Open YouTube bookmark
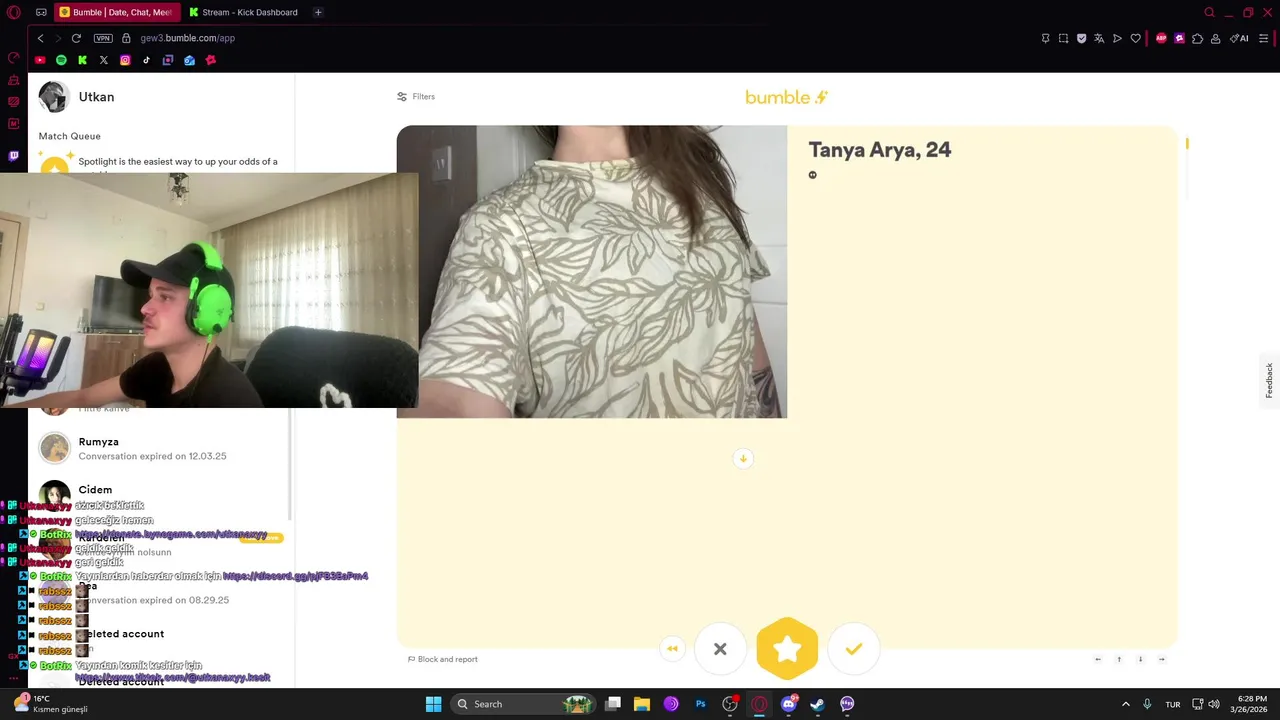Screen dimensions: 1280x720 tap(40, 60)
